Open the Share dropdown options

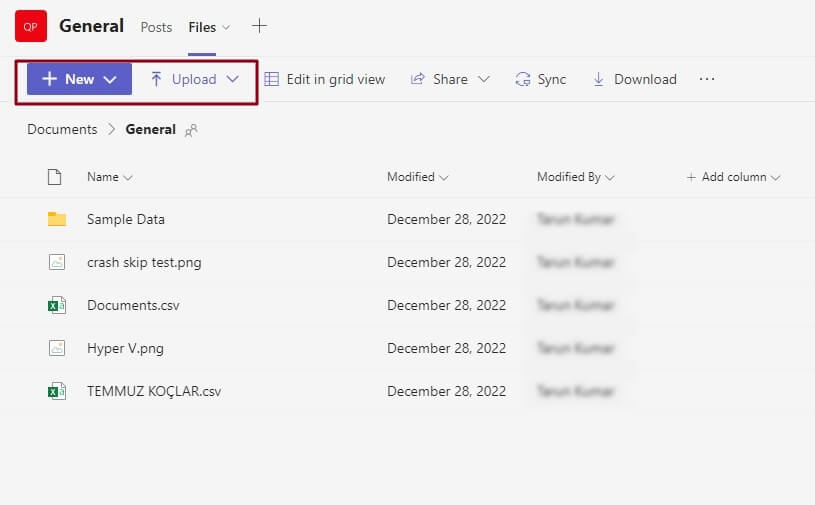pos(449,79)
